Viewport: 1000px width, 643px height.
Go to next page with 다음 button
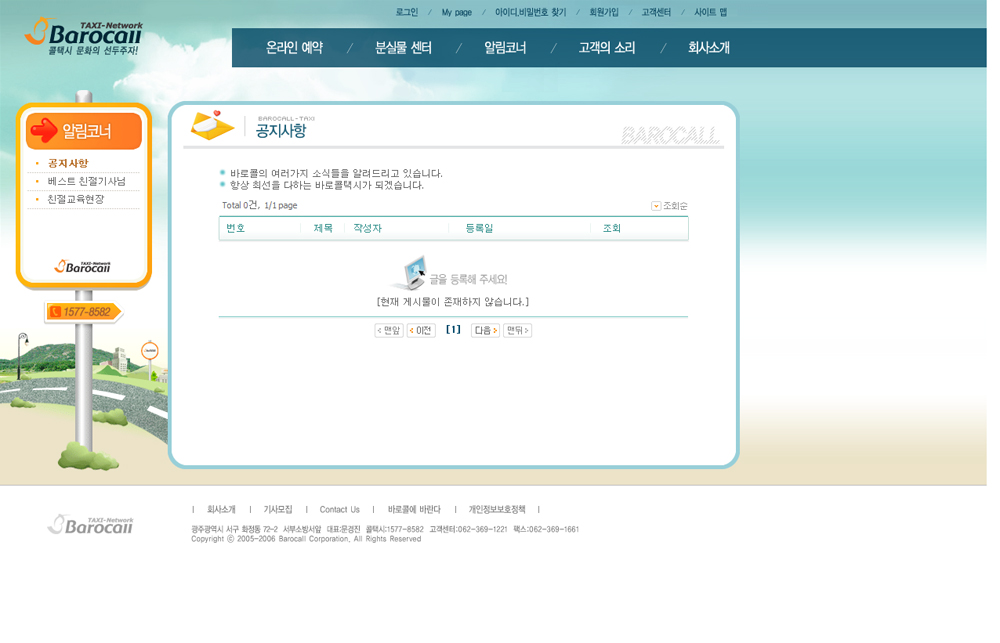pyautogui.click(x=485, y=330)
